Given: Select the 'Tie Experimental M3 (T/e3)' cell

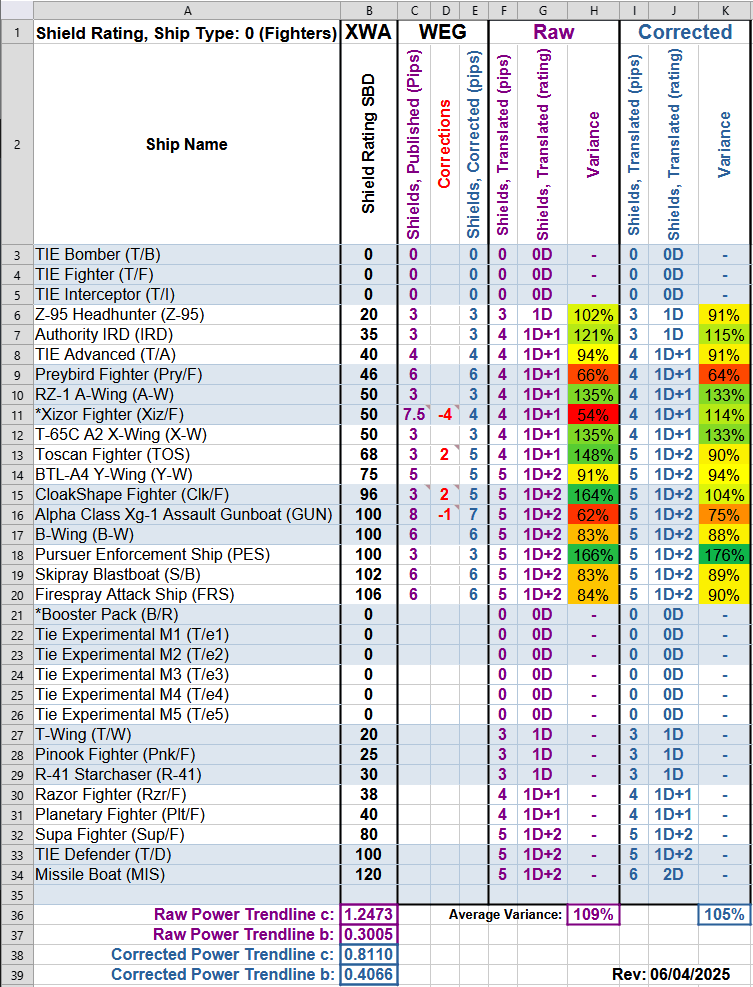Looking at the screenshot, I should click(187, 675).
